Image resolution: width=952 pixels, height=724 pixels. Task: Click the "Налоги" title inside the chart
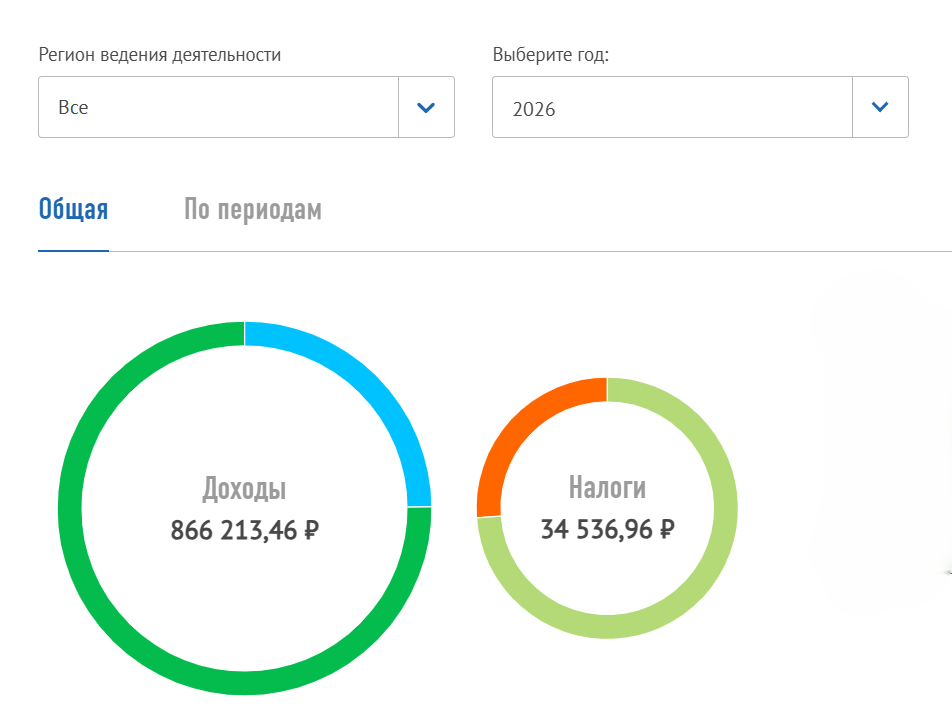click(x=607, y=487)
